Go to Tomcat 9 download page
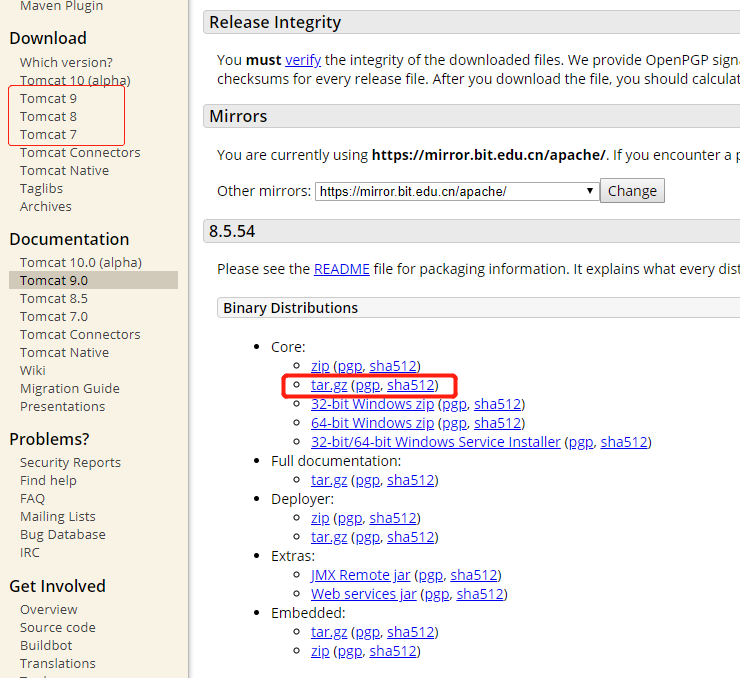 click(48, 98)
